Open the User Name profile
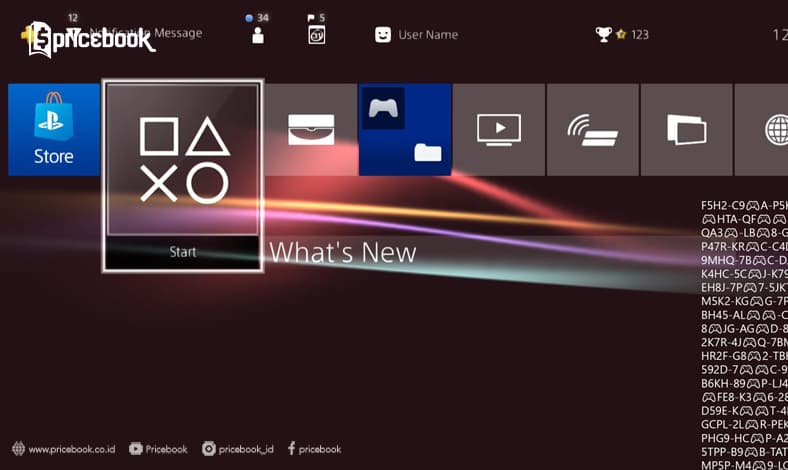 click(417, 35)
